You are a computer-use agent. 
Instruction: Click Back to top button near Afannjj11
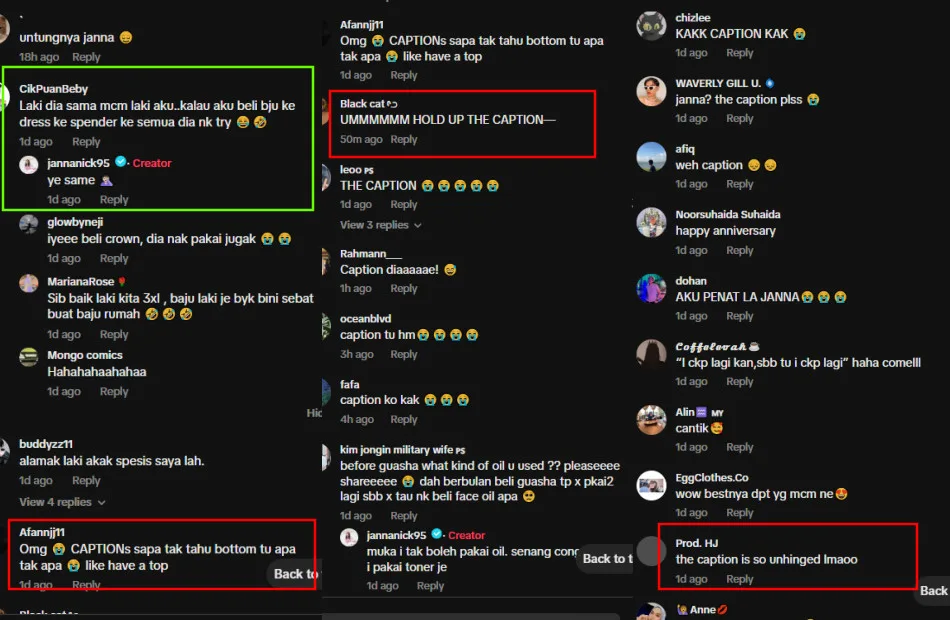[295, 573]
